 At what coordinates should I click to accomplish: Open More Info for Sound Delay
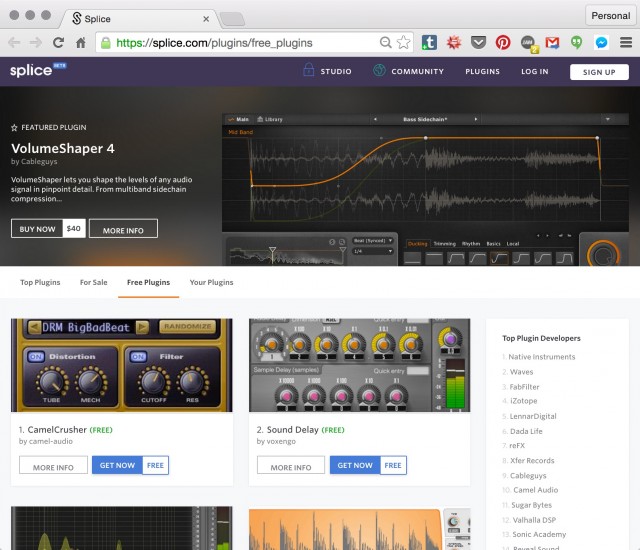tap(290, 466)
